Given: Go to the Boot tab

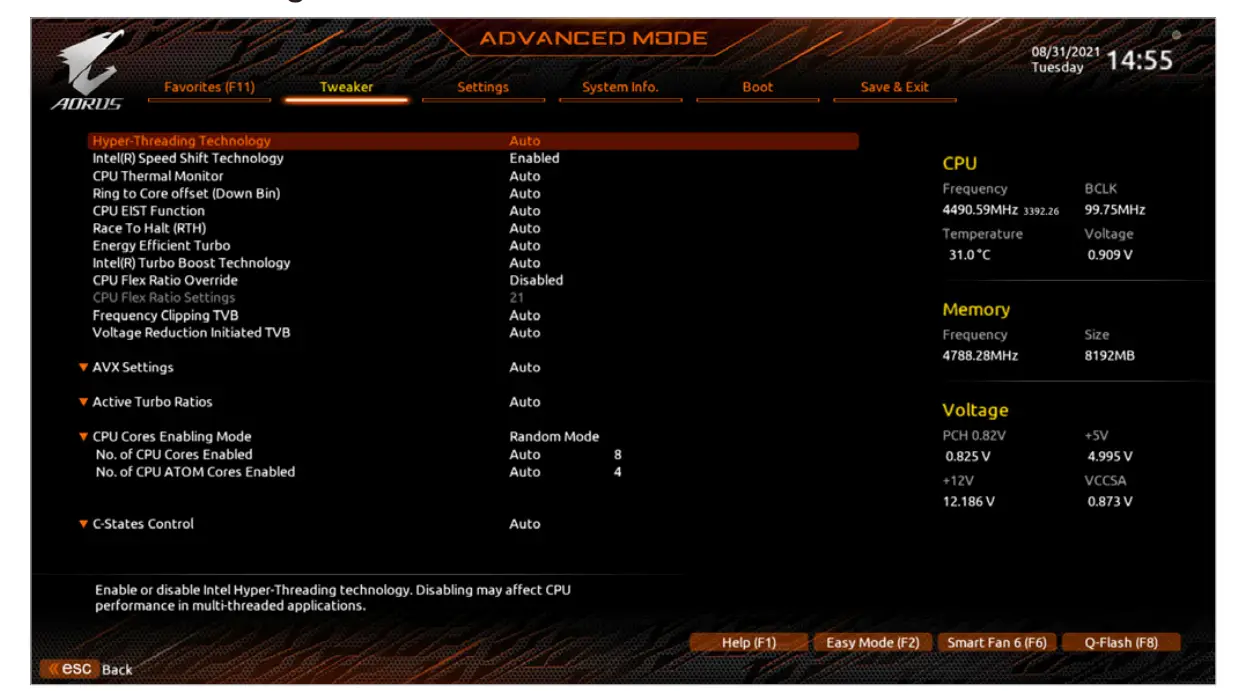Looking at the screenshot, I should coord(756,87).
